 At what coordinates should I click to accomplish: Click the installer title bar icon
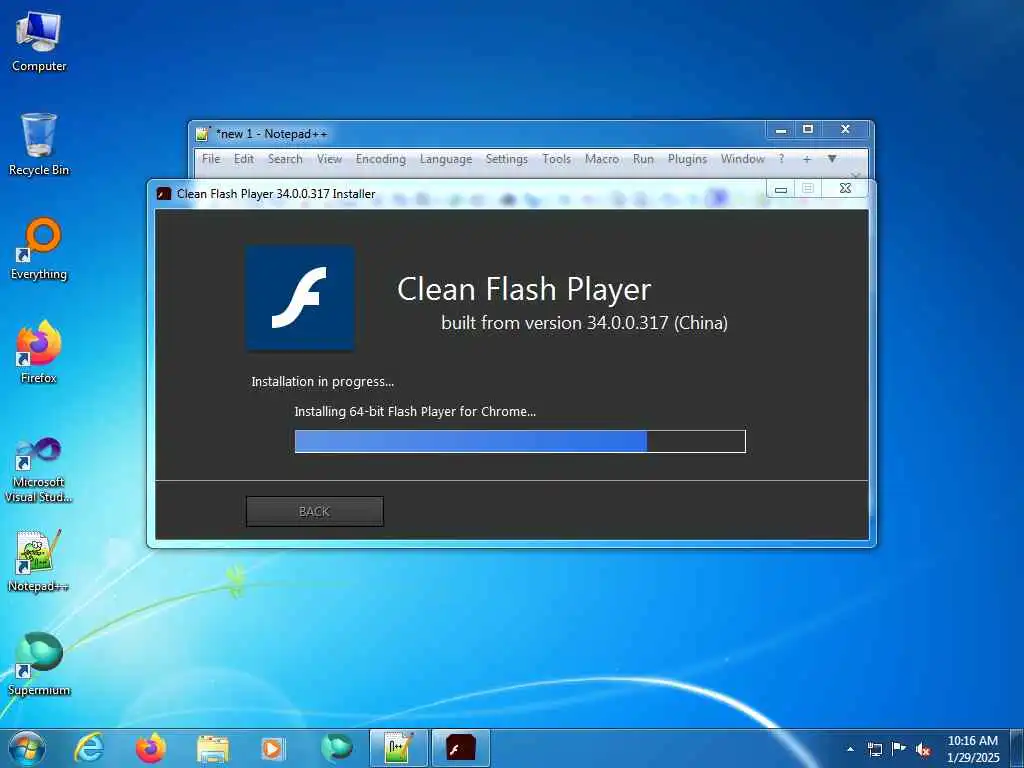click(x=164, y=194)
